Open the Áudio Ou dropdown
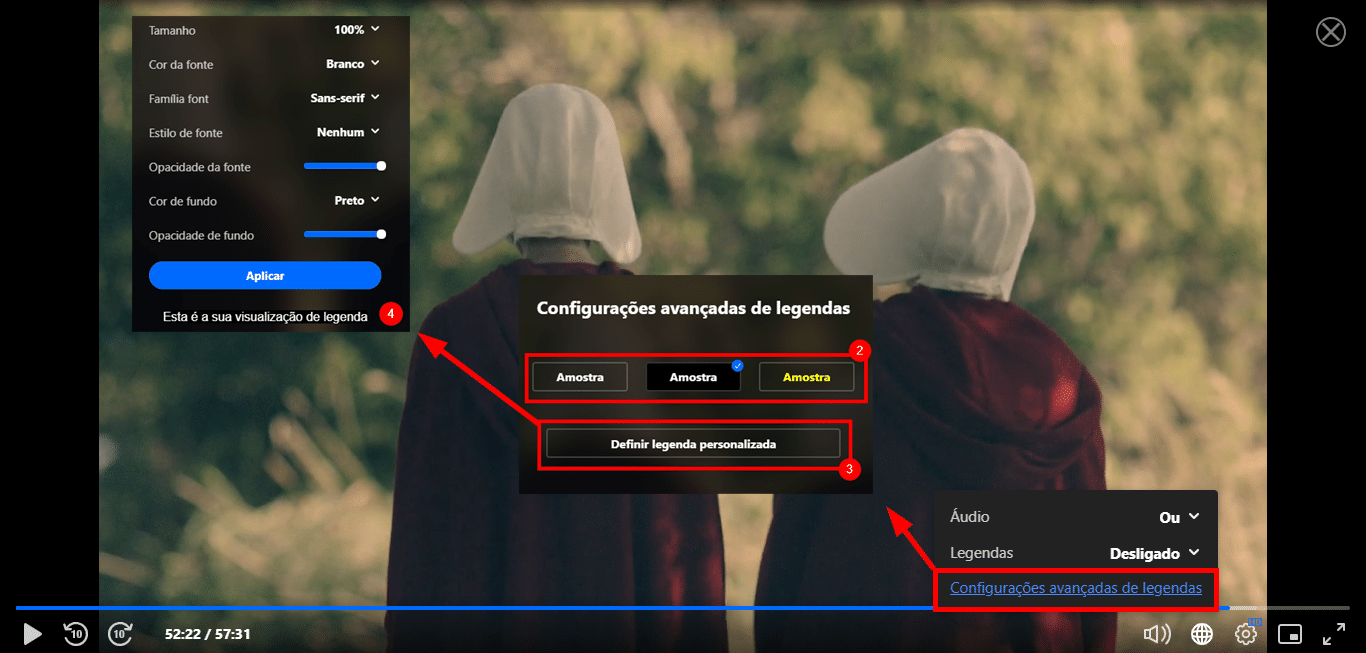 click(1179, 517)
